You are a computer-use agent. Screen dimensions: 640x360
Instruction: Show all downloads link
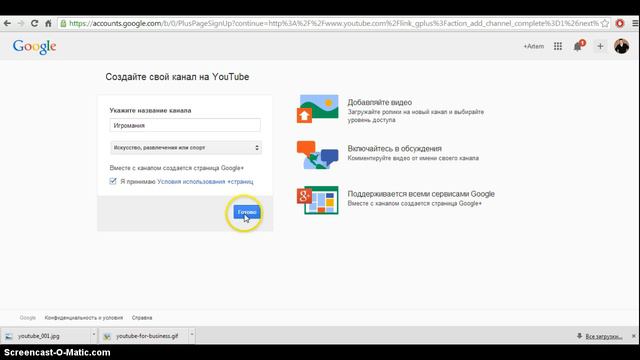click(604, 336)
